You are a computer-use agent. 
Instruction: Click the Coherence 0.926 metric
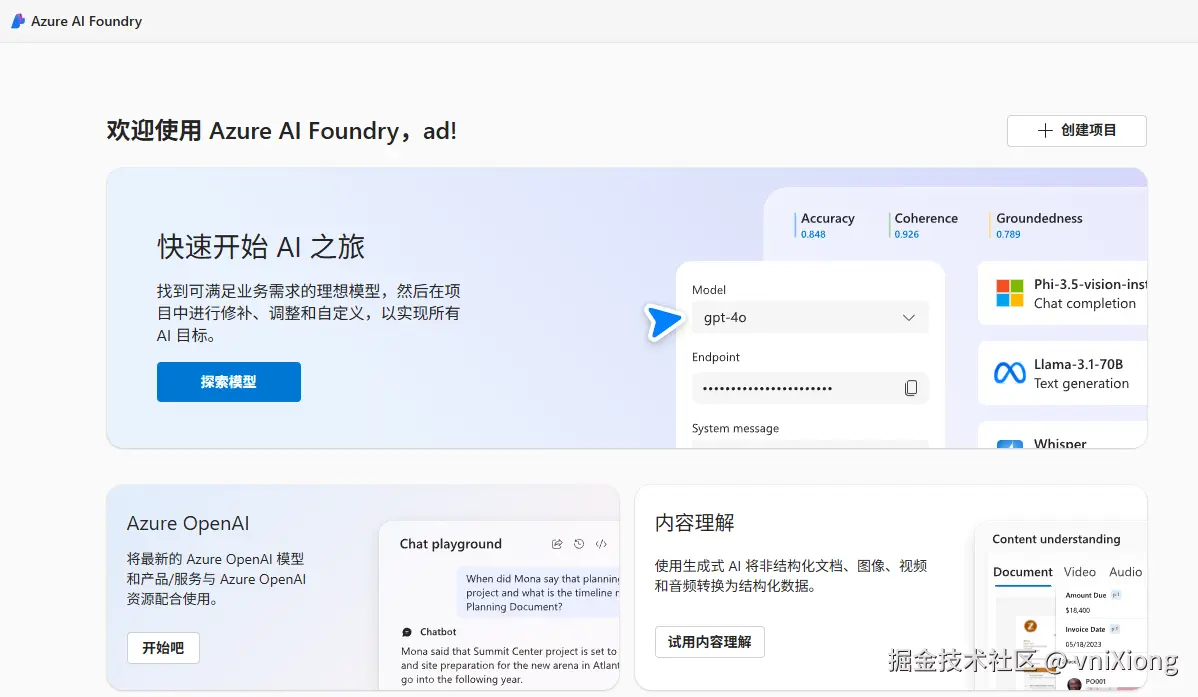[x=924, y=225]
